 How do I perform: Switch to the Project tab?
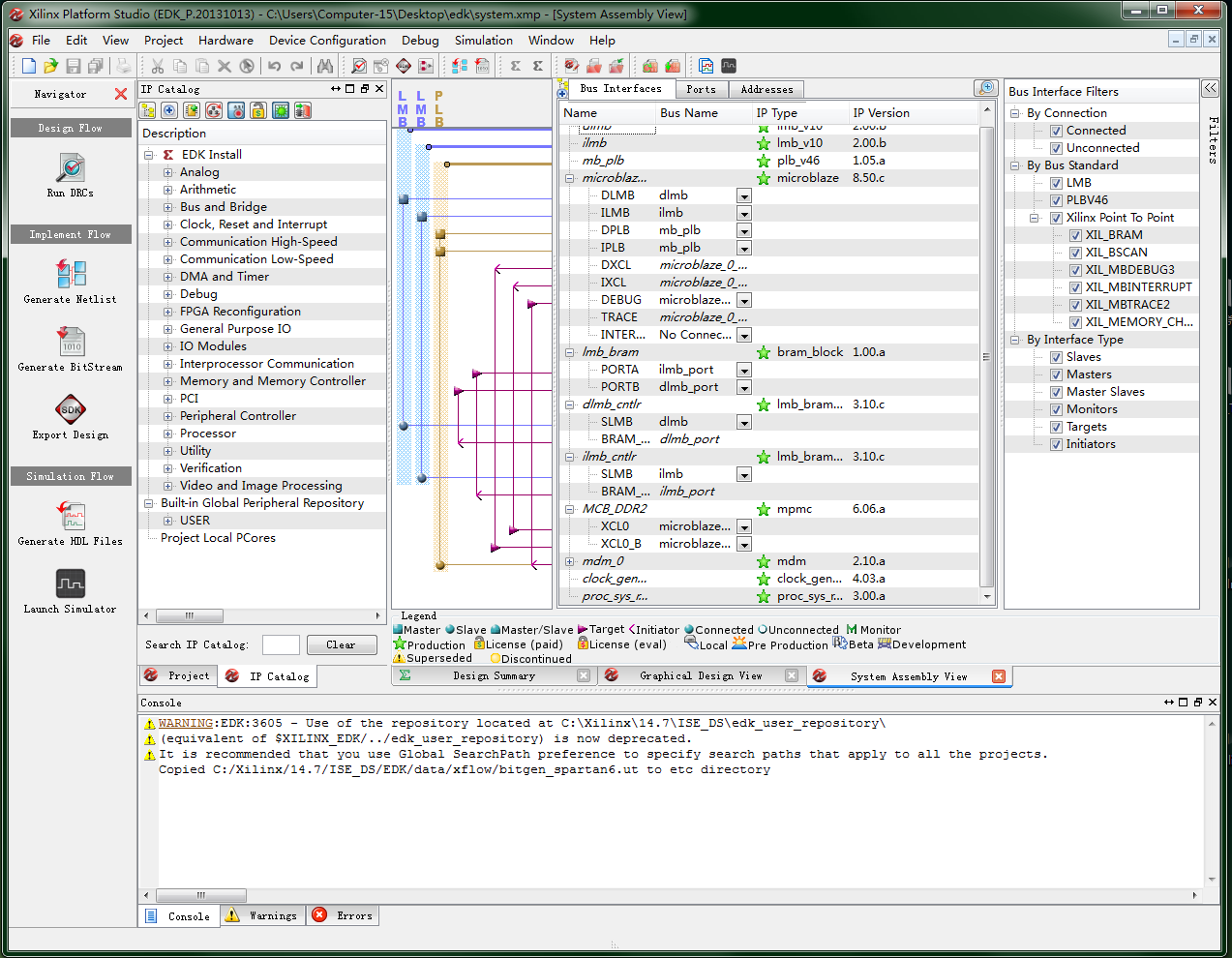tap(179, 675)
